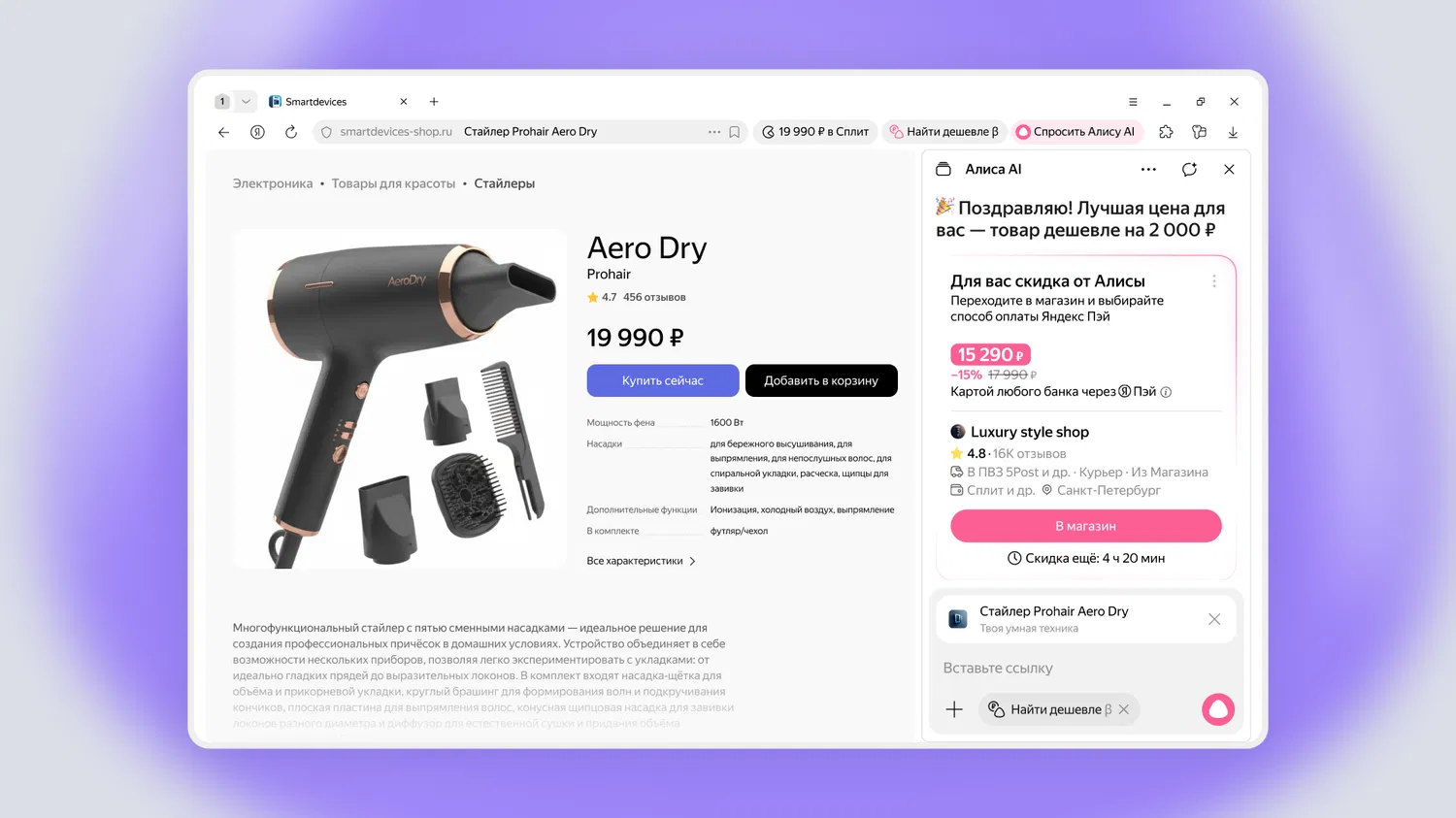
Task: Click the plus attachment icon in chat
Action: [954, 709]
